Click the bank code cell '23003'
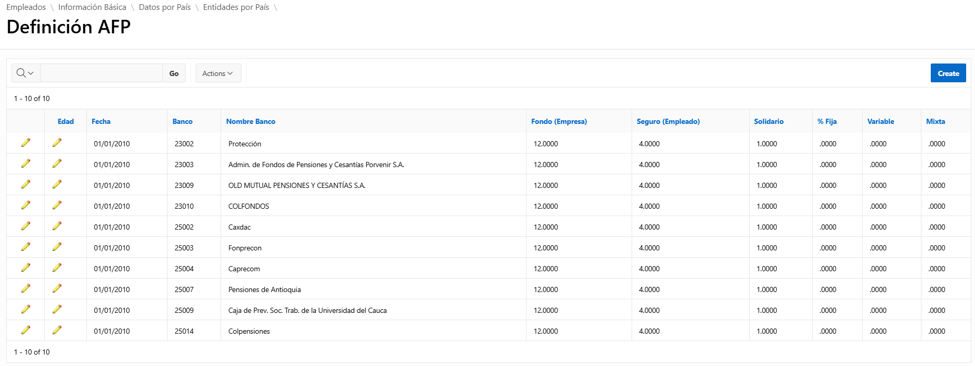The height and width of the screenshot is (366, 975). pos(185,165)
